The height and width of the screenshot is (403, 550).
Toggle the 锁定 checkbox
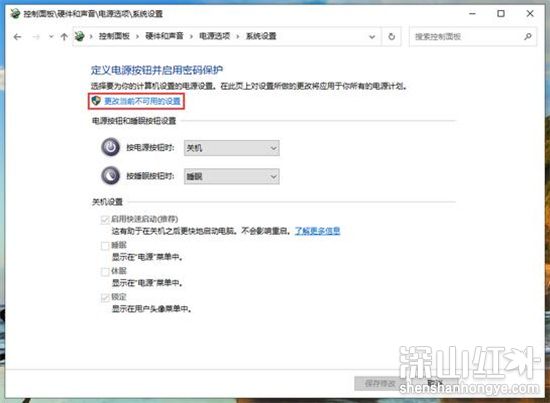point(105,297)
